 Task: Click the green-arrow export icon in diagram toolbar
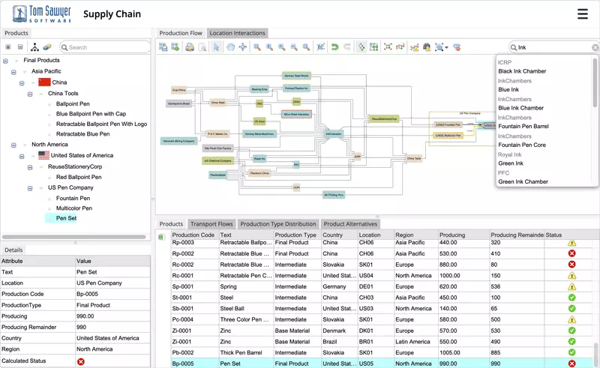tap(175, 47)
